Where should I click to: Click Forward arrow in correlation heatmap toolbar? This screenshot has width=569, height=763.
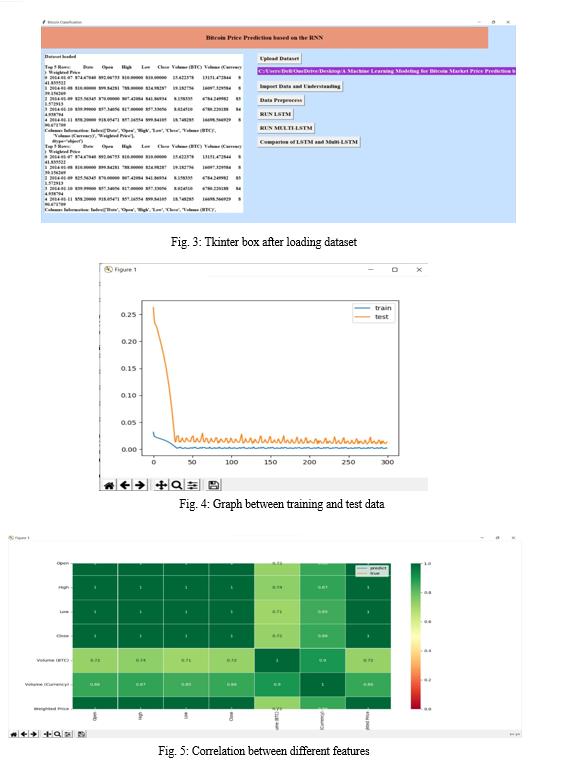(34, 734)
